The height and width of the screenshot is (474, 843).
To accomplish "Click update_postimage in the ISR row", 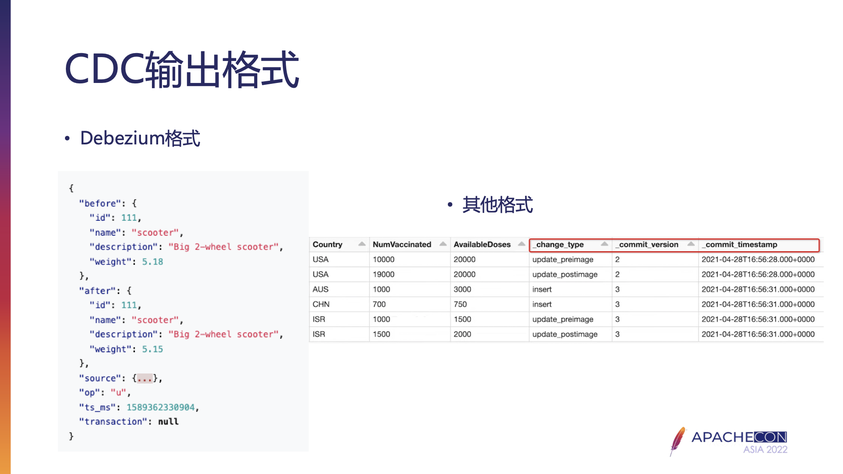I will (565, 335).
